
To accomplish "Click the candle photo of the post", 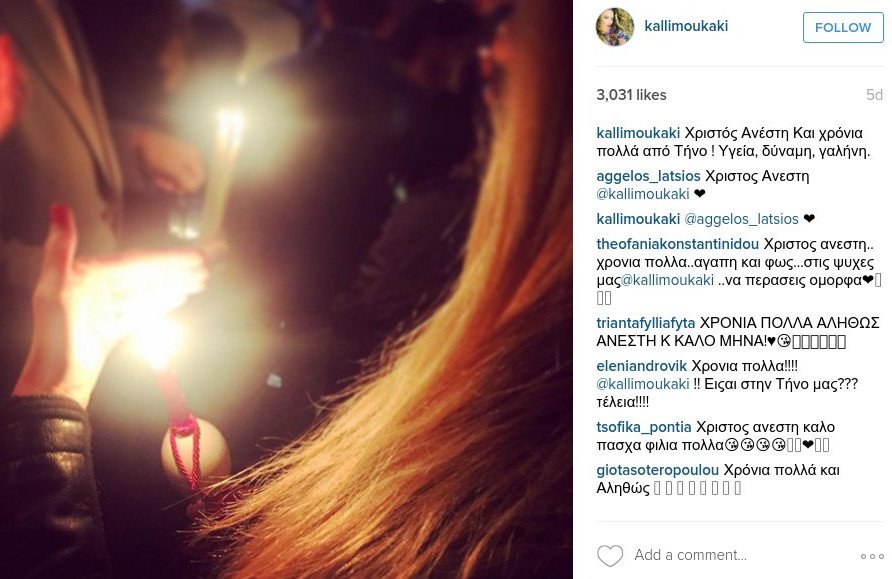I will 286,290.
